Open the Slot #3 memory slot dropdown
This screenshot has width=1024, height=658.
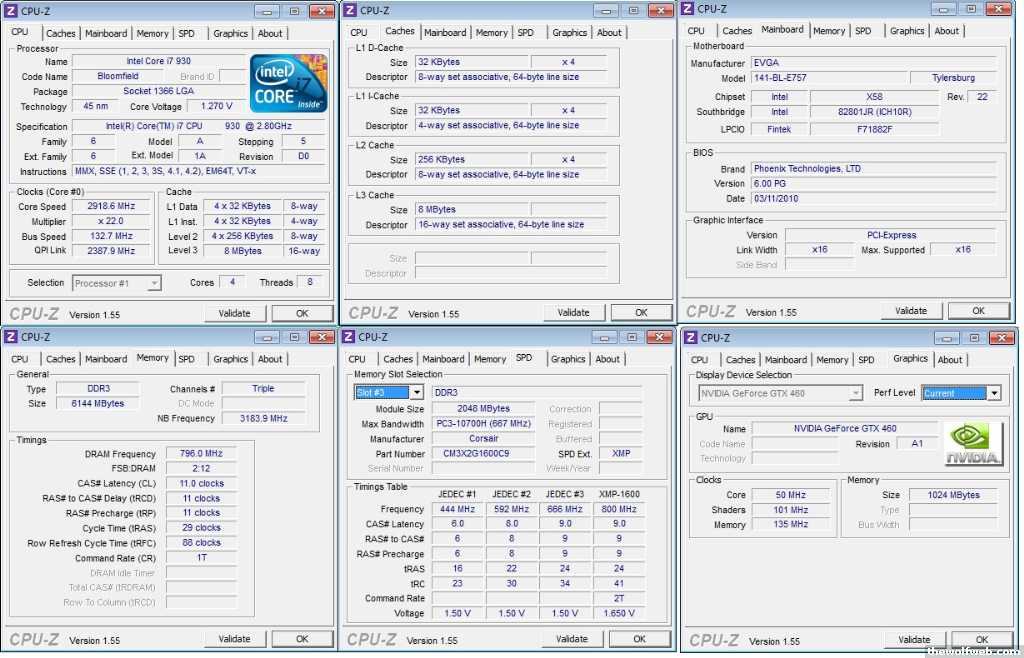(416, 392)
